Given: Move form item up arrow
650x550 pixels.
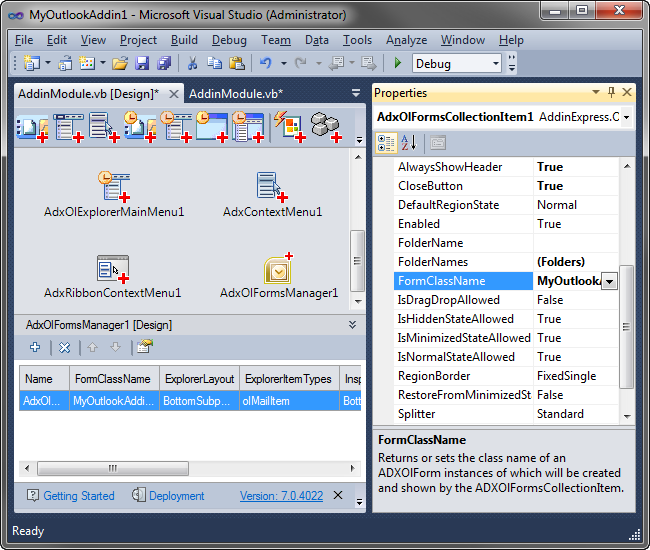Looking at the screenshot, I should [92, 347].
